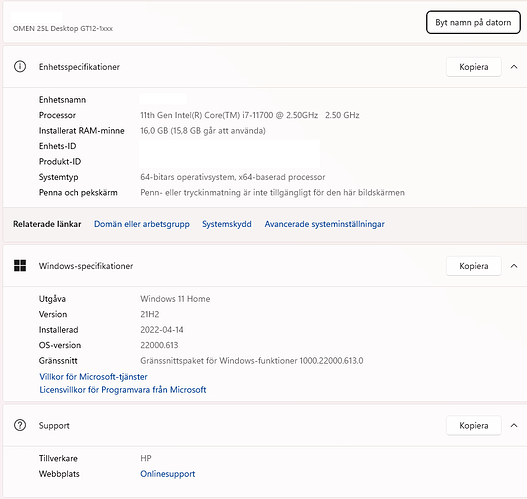Click the Byt namn på datorn button
The height and width of the screenshot is (499, 527).
[473, 23]
